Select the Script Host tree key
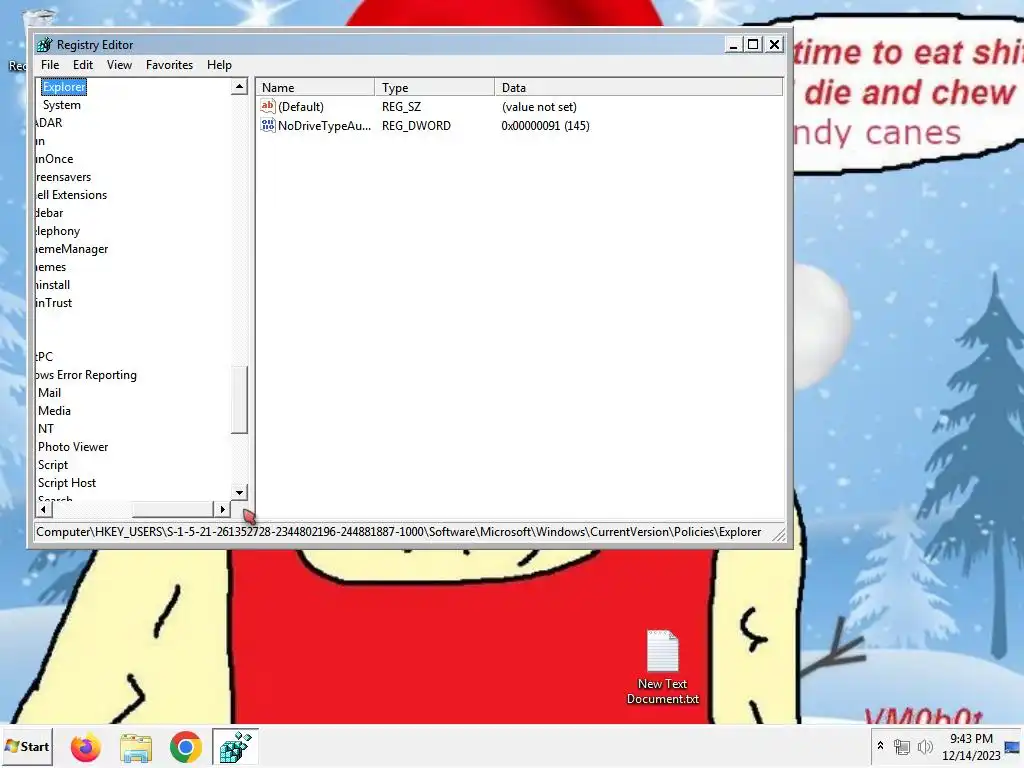The height and width of the screenshot is (768, 1024). pos(67,483)
